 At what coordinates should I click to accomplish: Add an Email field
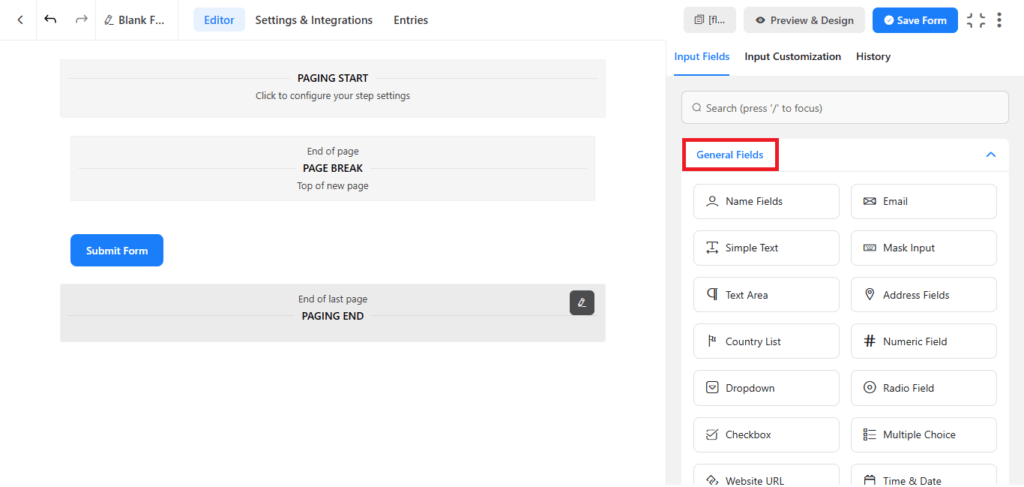923,202
